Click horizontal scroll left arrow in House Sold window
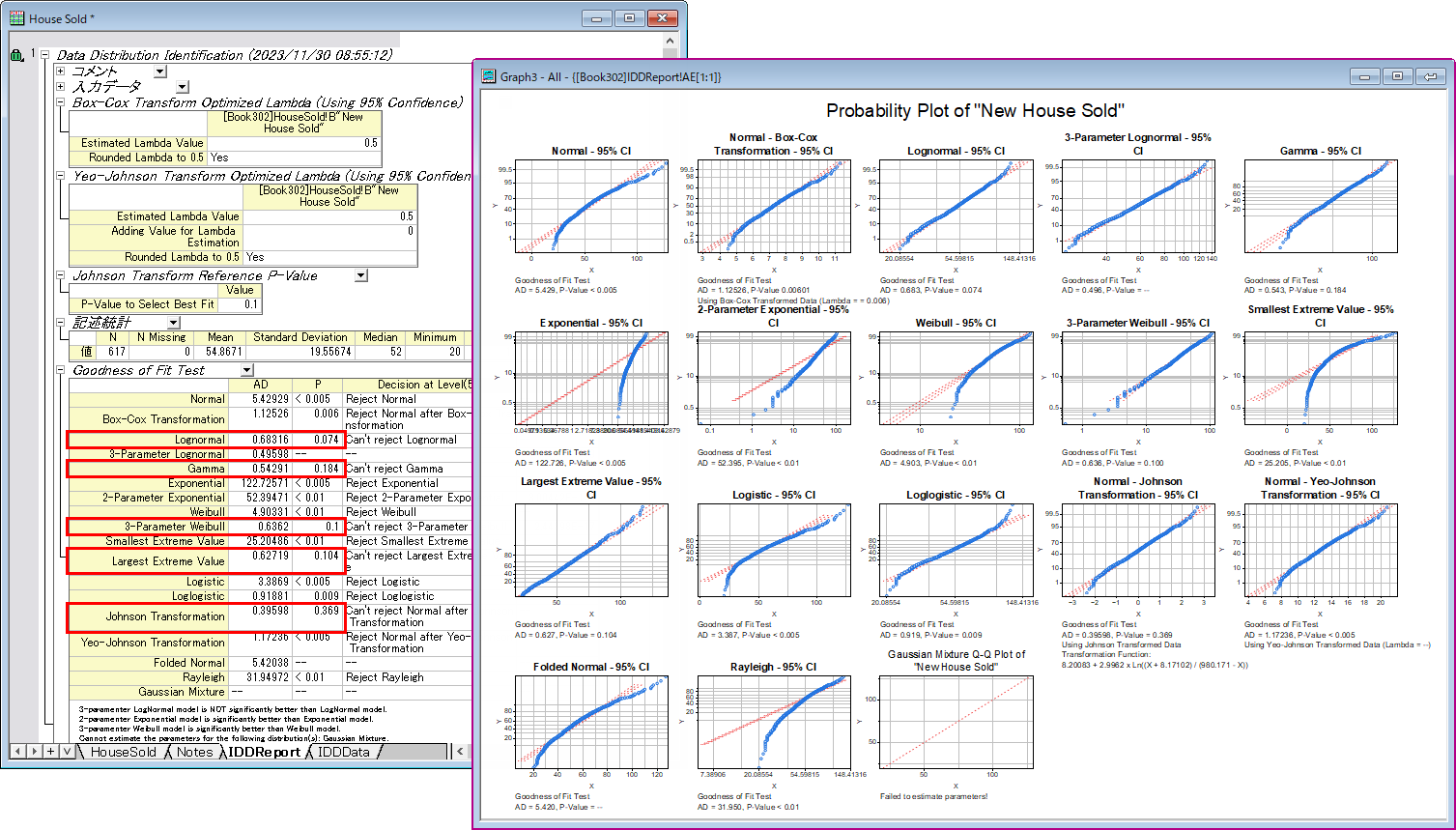The width and height of the screenshot is (1456, 830). tap(460, 751)
